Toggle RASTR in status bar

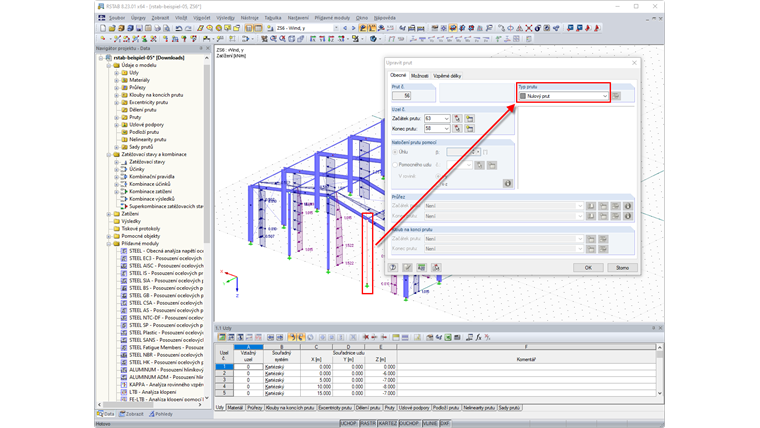tap(368, 424)
